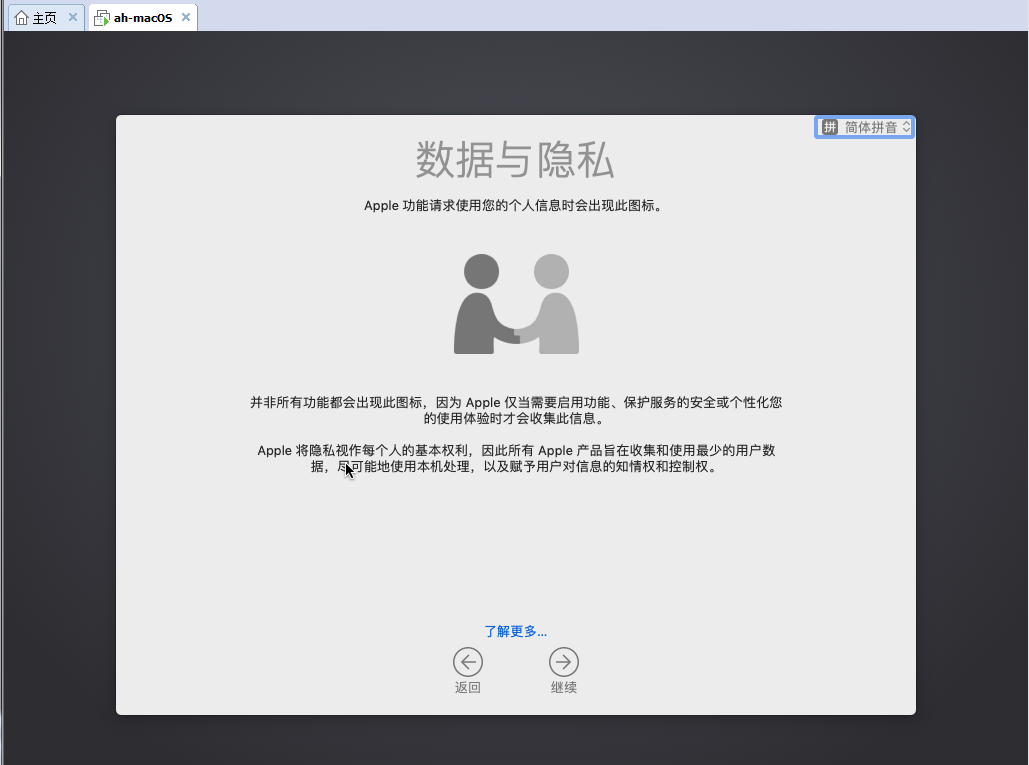The width and height of the screenshot is (1029, 765).
Task: Click the dark gray figure's head
Action: (x=481, y=271)
